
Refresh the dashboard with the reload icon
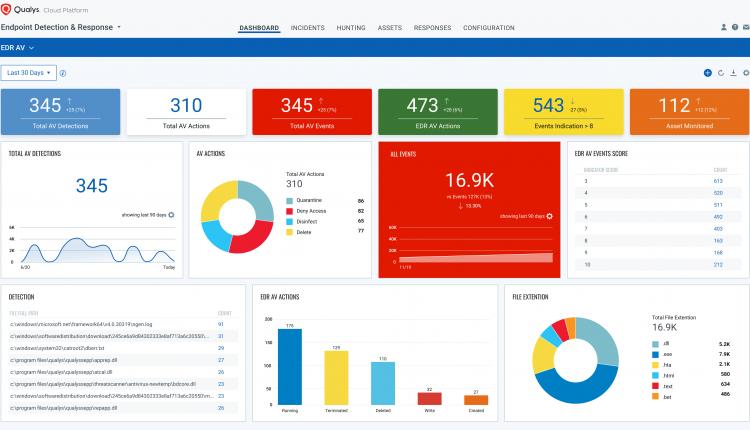pyautogui.click(x=721, y=73)
